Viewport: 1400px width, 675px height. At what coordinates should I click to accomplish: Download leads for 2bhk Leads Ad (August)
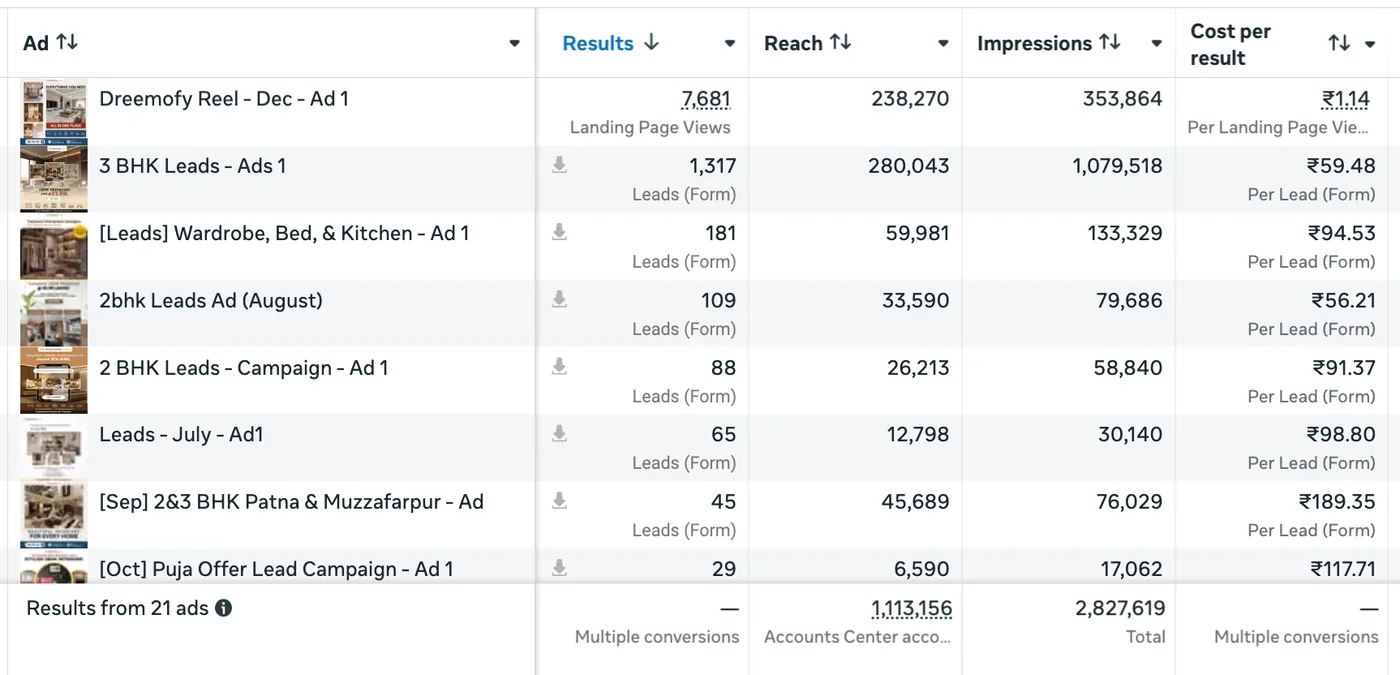coord(560,299)
